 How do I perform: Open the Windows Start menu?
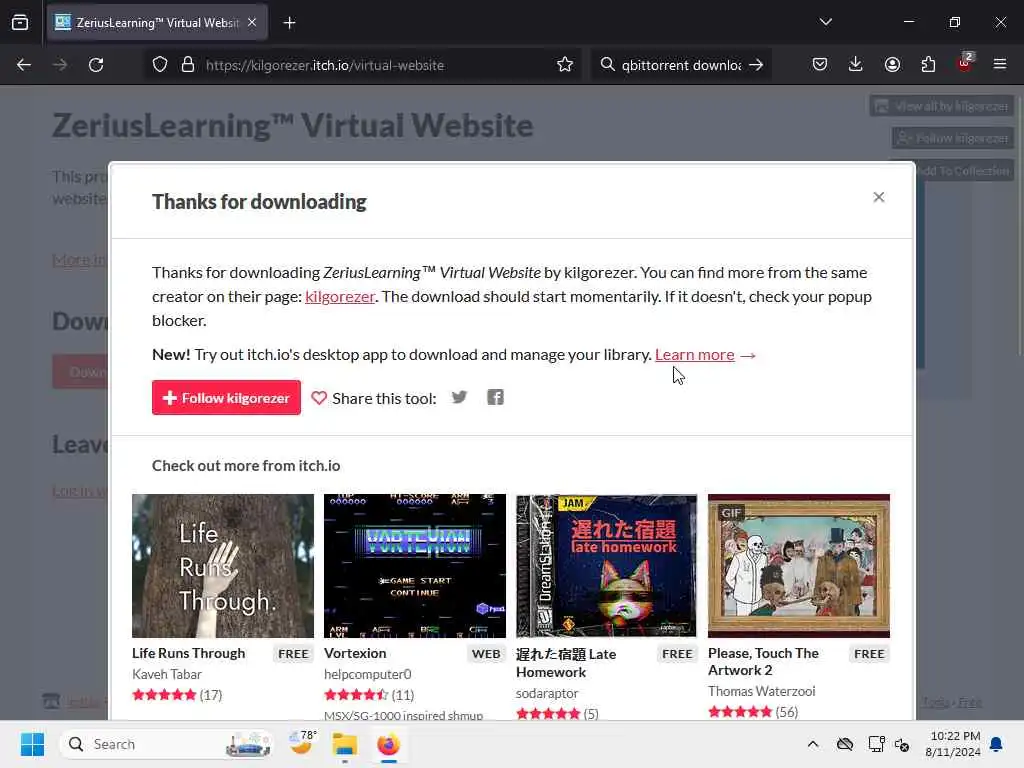[32, 744]
